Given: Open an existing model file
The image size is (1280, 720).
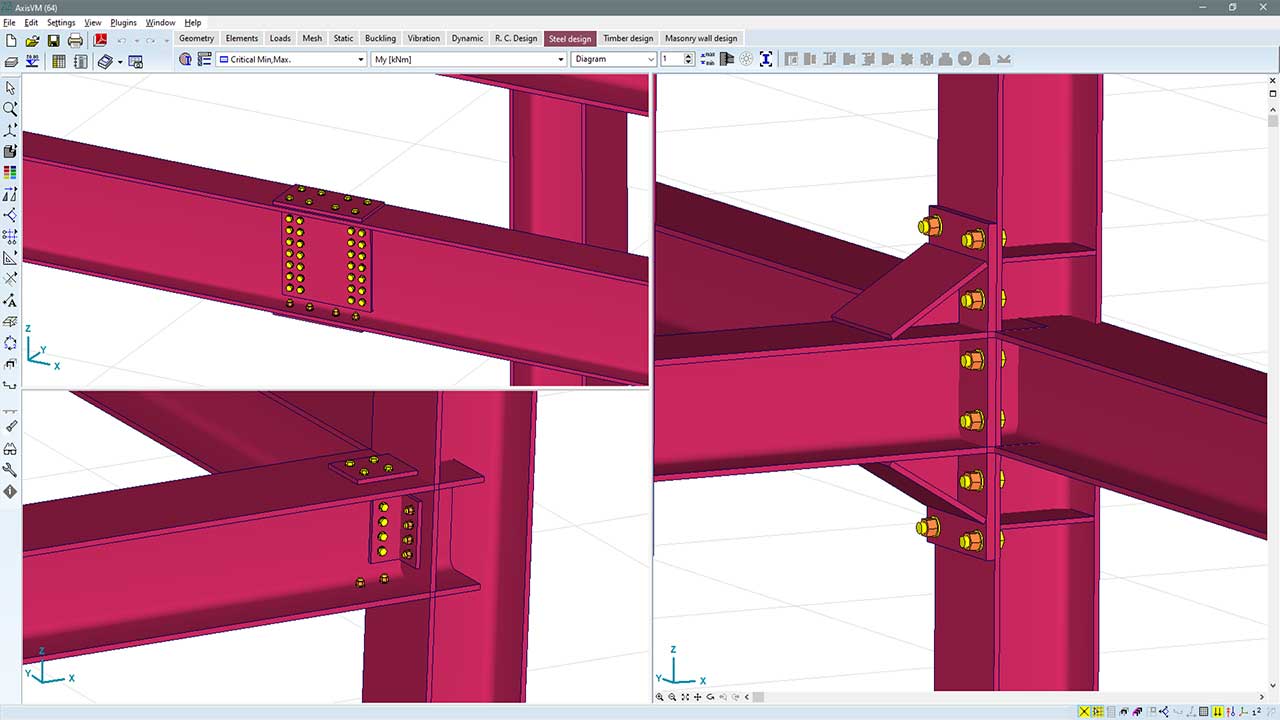Looking at the screenshot, I should pyautogui.click(x=32, y=41).
